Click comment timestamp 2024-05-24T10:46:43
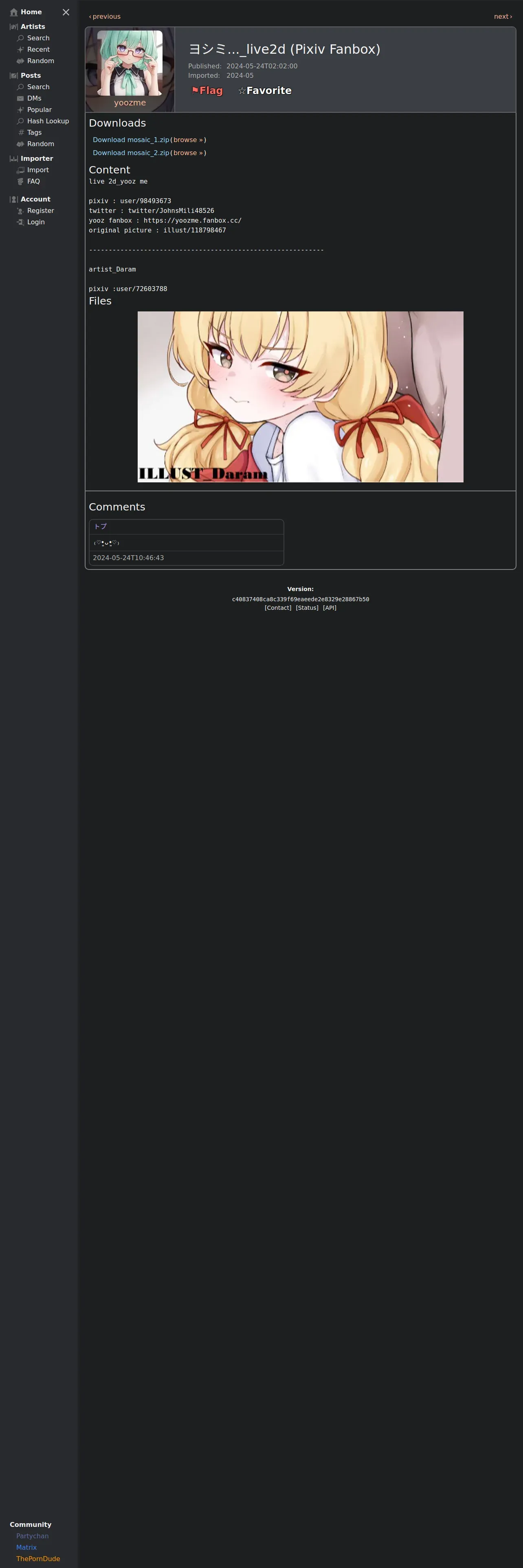 click(128, 558)
